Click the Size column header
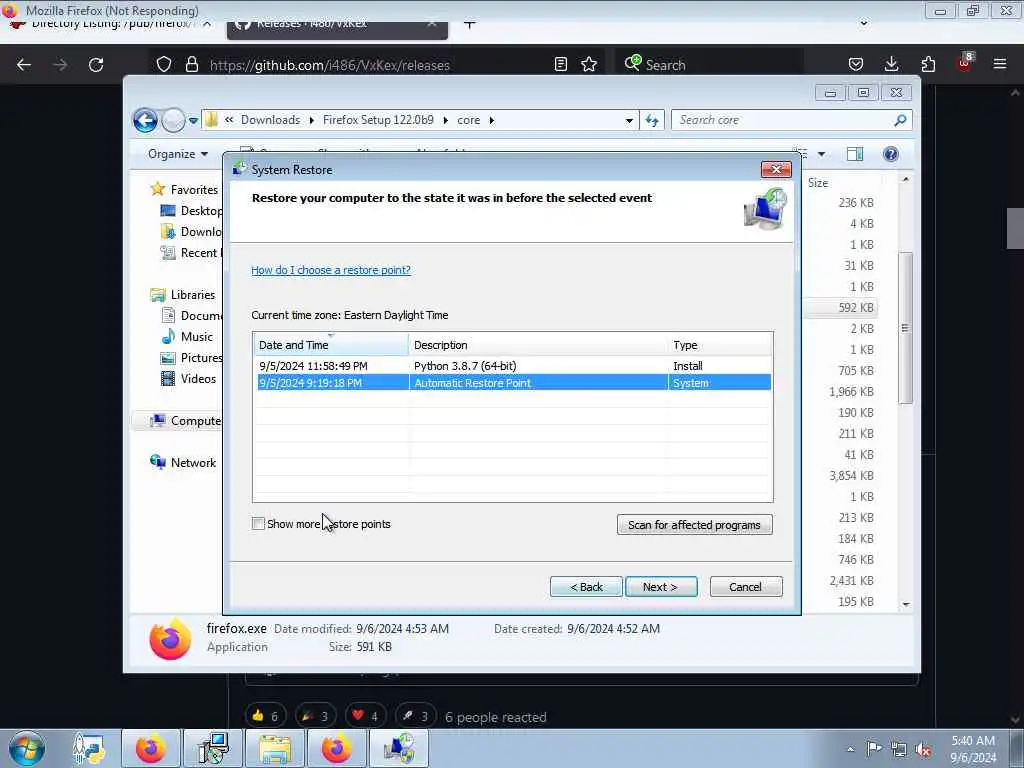The width and height of the screenshot is (1024, 768). (818, 183)
